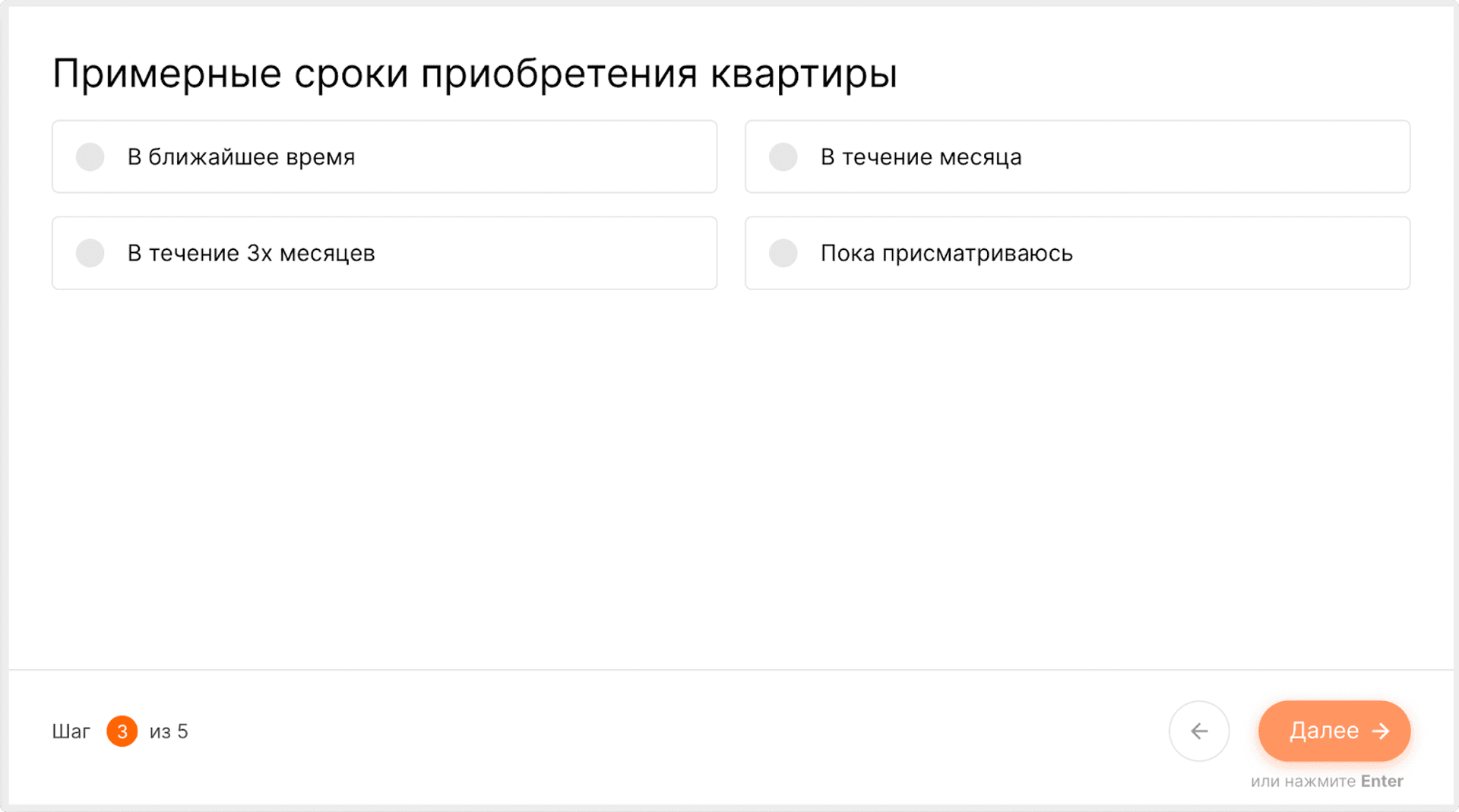Select the 'В ближайшее время' radio circle

click(x=90, y=156)
